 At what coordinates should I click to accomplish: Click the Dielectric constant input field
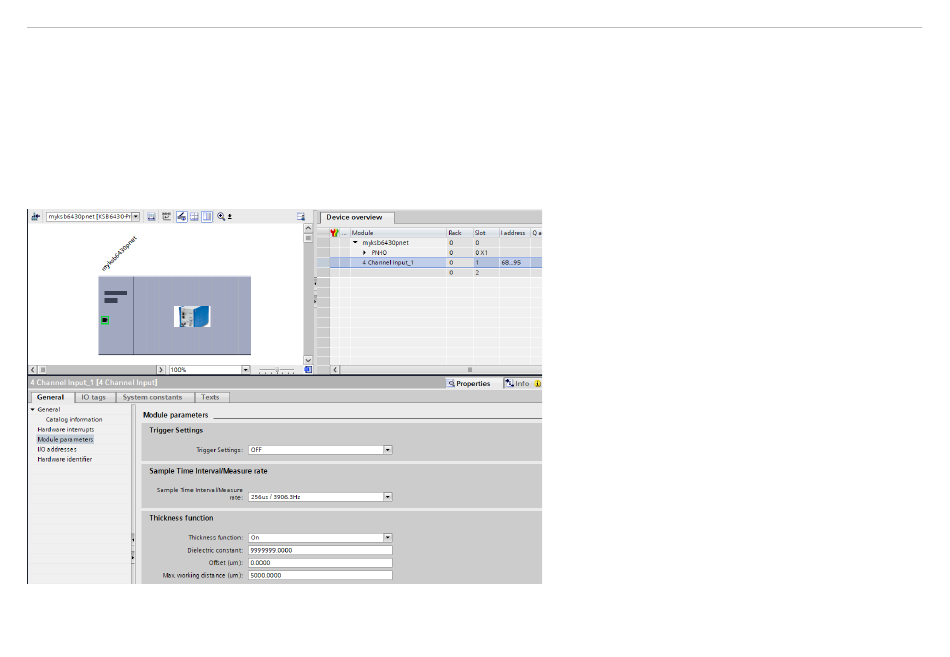pyautogui.click(x=321, y=550)
